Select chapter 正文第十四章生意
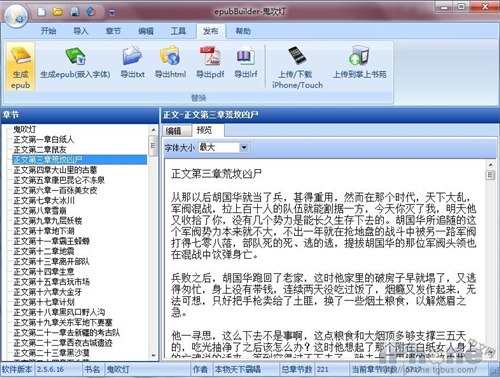500x378 pixels. coord(44,272)
